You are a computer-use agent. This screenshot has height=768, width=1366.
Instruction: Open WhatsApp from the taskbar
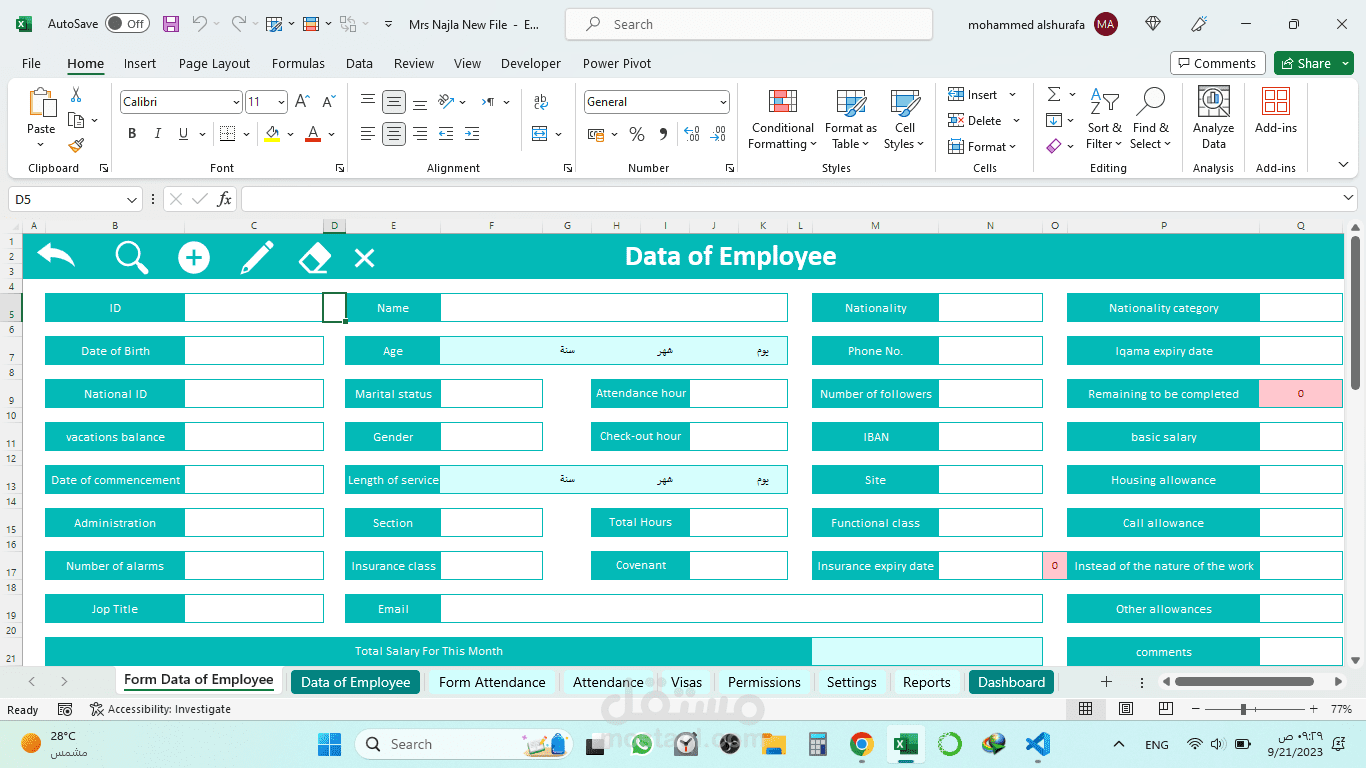coord(641,744)
